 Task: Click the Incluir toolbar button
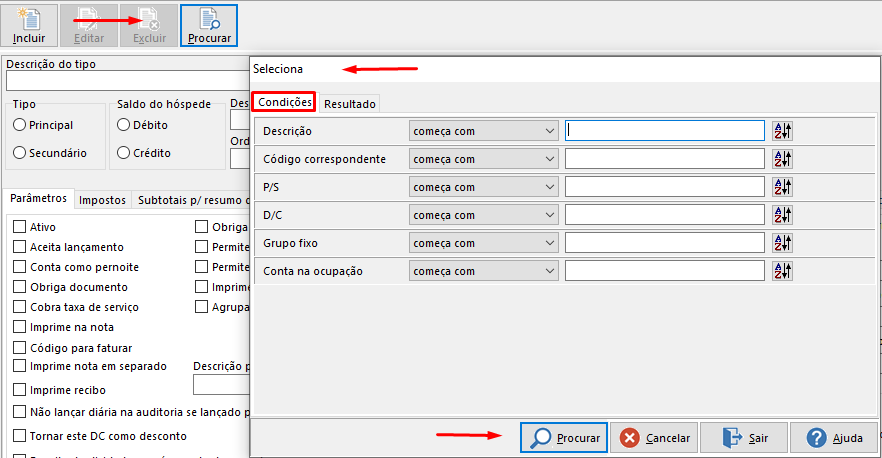click(29, 25)
